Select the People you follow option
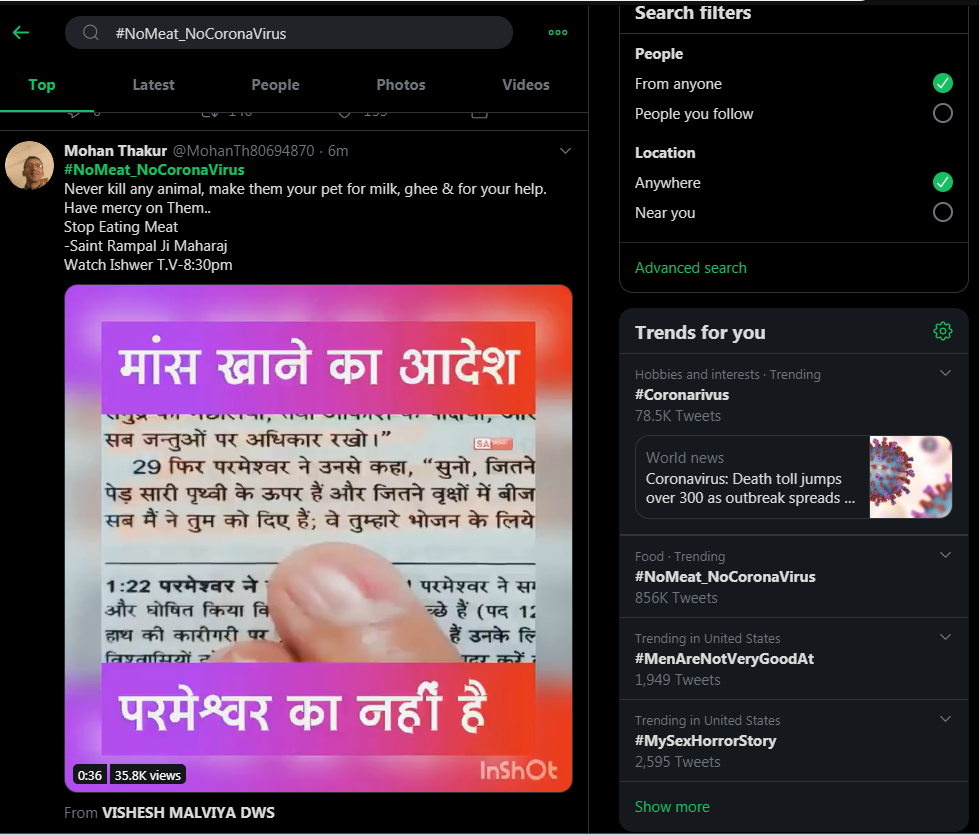This screenshot has height=835, width=979. coord(942,113)
